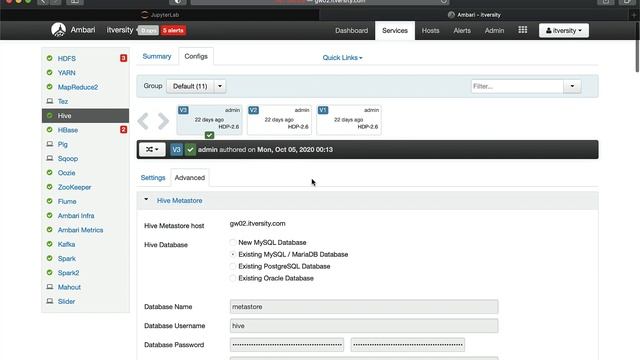This screenshot has height=360, width=640.
Task: Open the itversity user menu
Action: (564, 31)
